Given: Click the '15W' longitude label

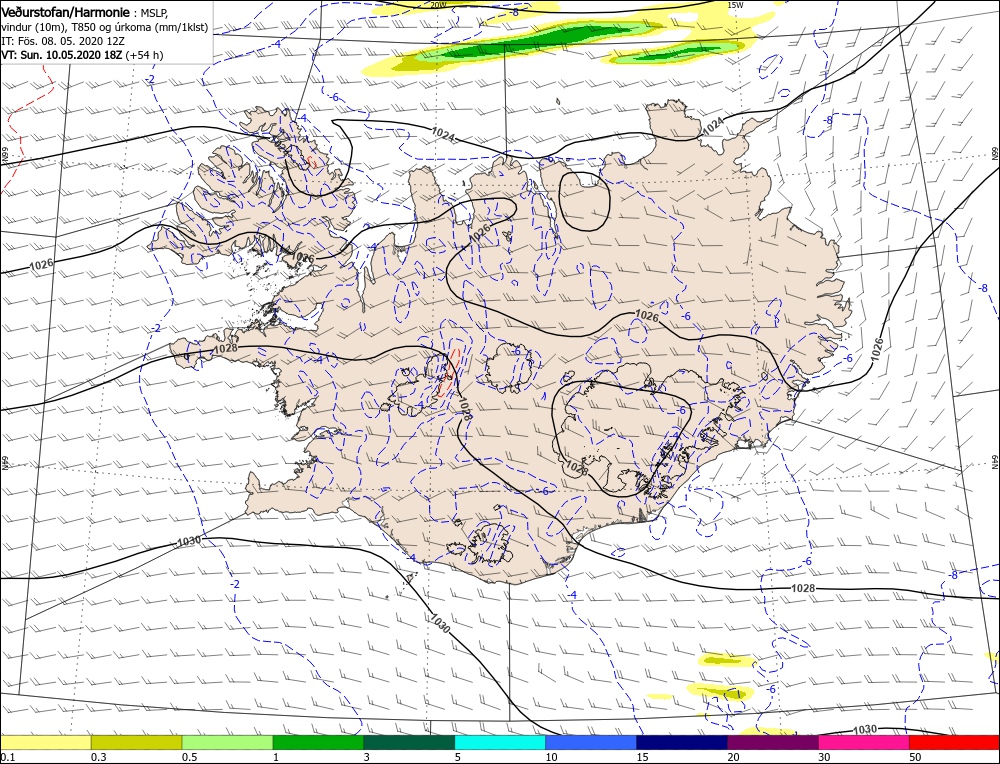Looking at the screenshot, I should click(x=735, y=5).
